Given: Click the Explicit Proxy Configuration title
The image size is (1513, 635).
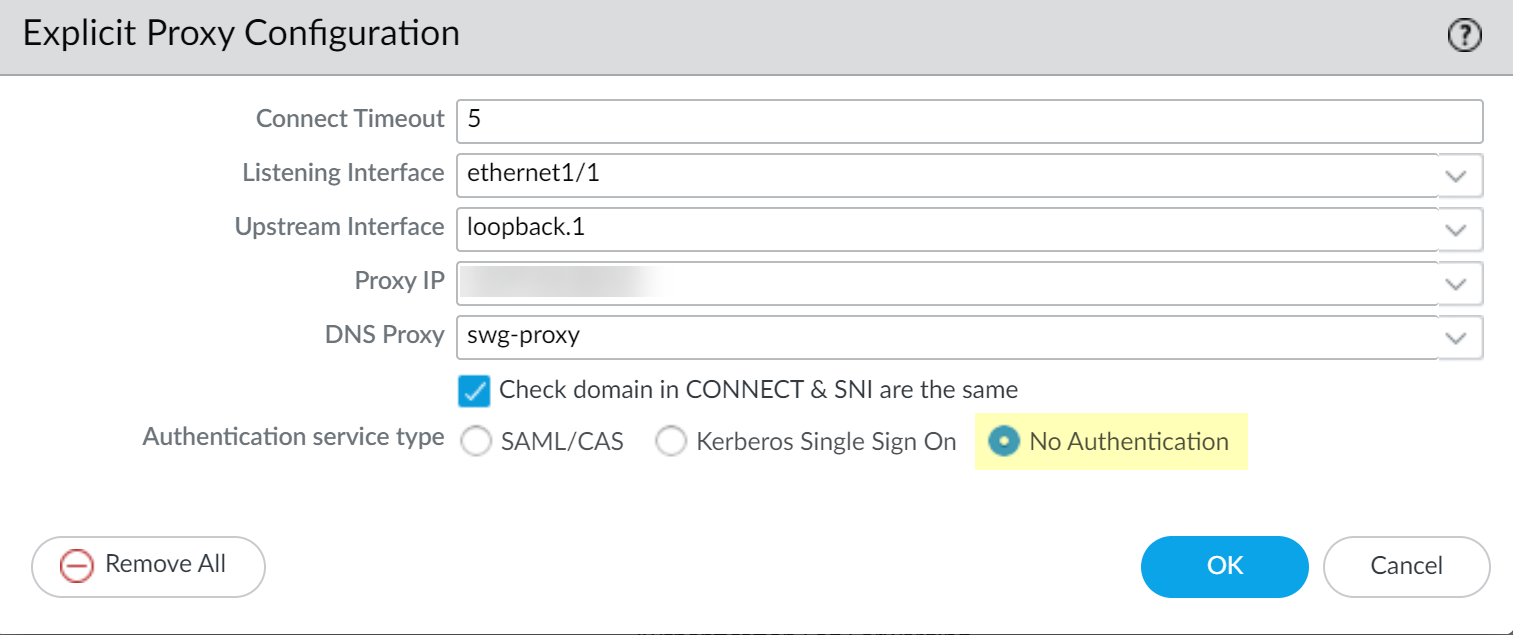Looking at the screenshot, I should pyautogui.click(x=241, y=34).
